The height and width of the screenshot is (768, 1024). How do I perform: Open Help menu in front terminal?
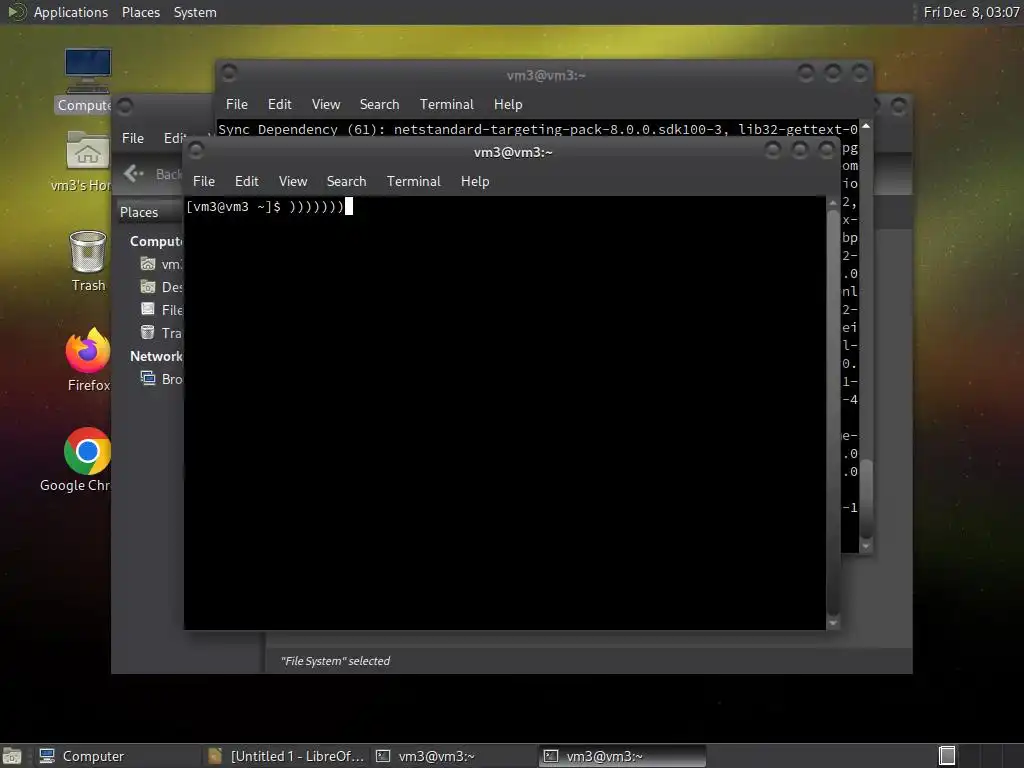point(475,182)
